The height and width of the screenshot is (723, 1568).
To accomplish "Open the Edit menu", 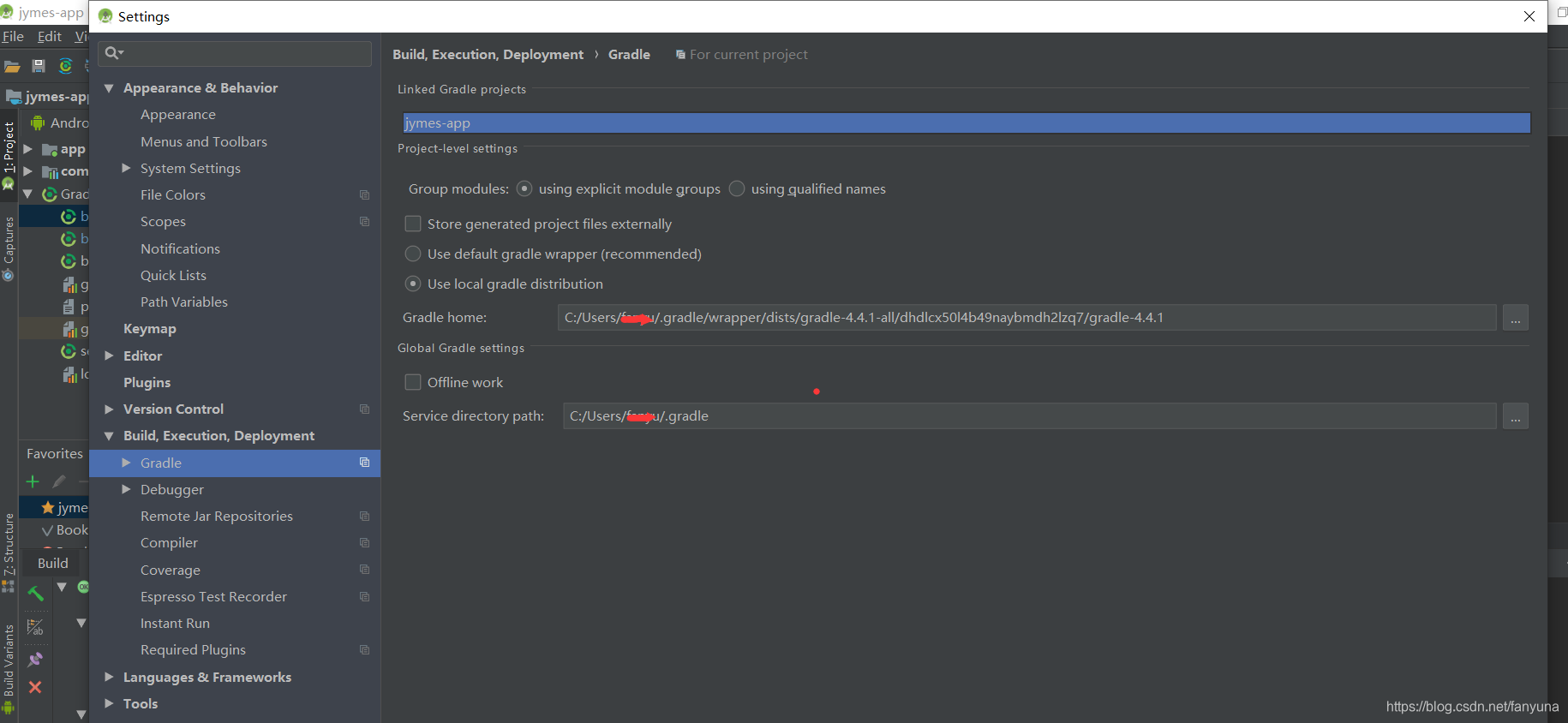I will click(50, 36).
